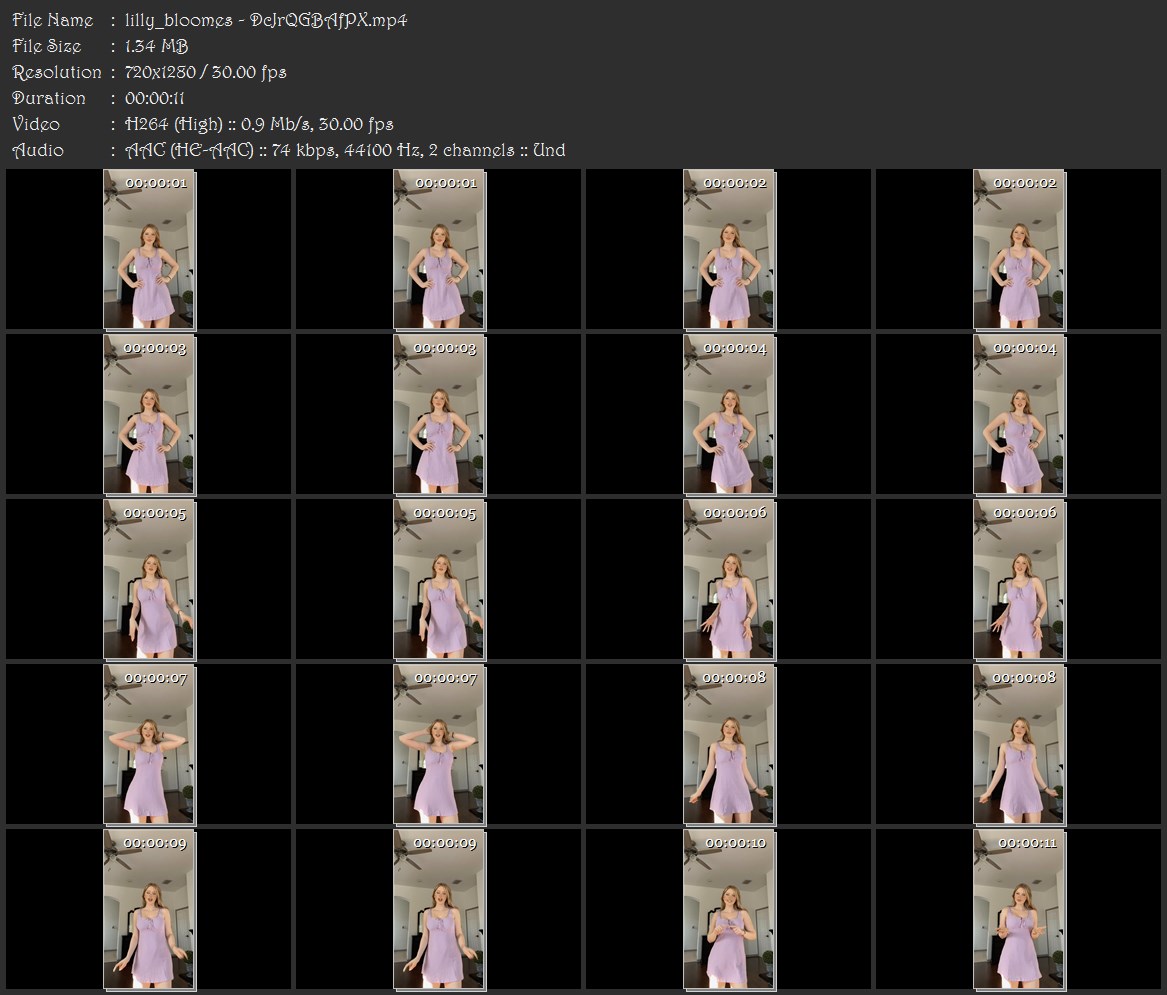Click the 'Duration' label
The height and width of the screenshot is (995, 1167).
[49, 98]
